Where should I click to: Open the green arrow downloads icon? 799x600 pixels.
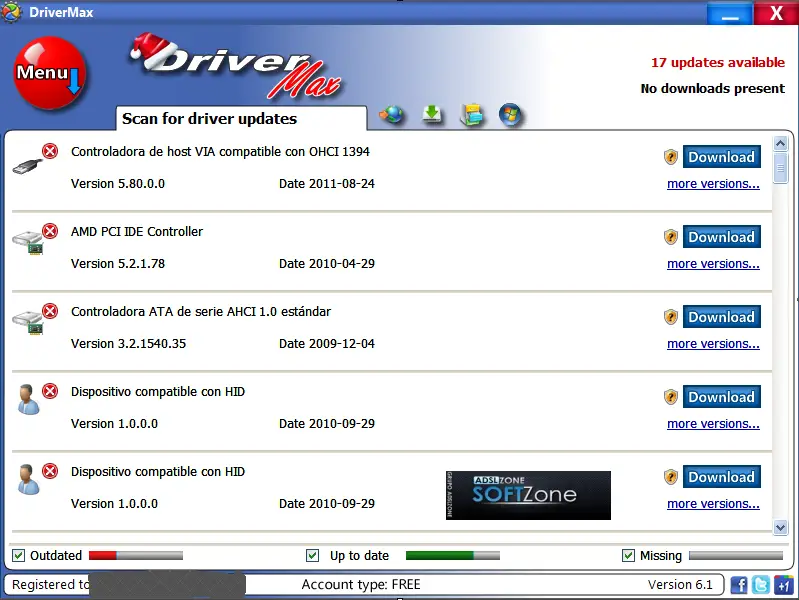tap(432, 114)
